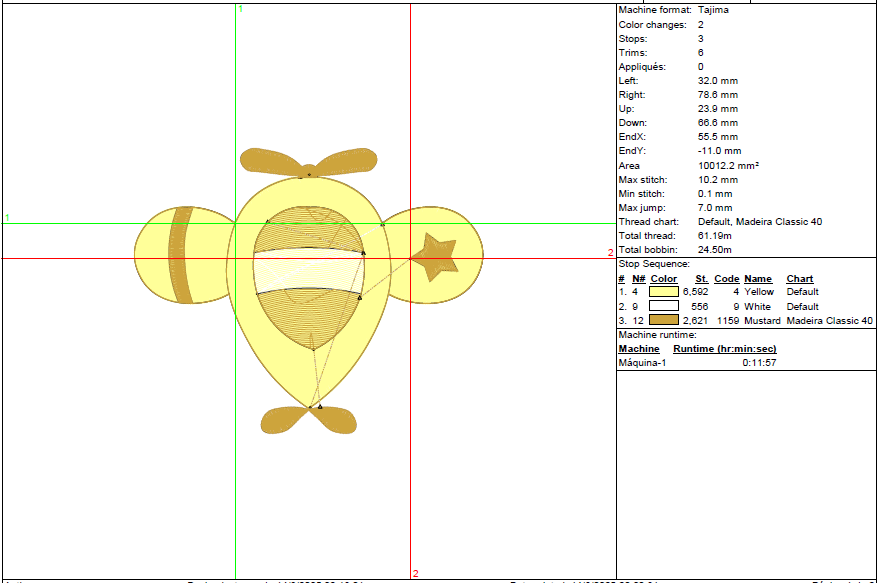Click the mustard star on the right wing
The width and height of the screenshot is (880, 583).
pyautogui.click(x=435, y=258)
